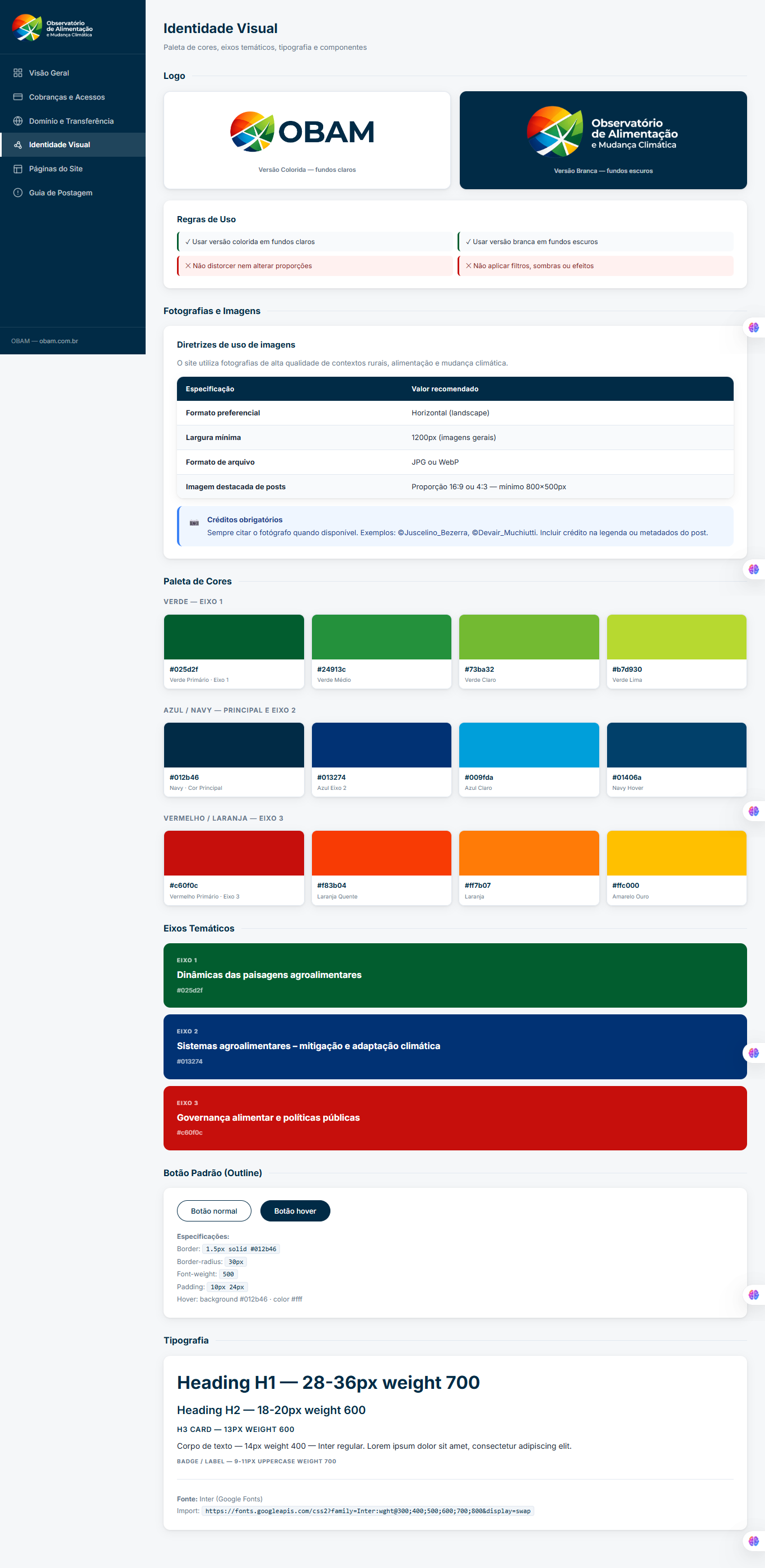Select the Identidade Visual sidebar item

coord(72,145)
